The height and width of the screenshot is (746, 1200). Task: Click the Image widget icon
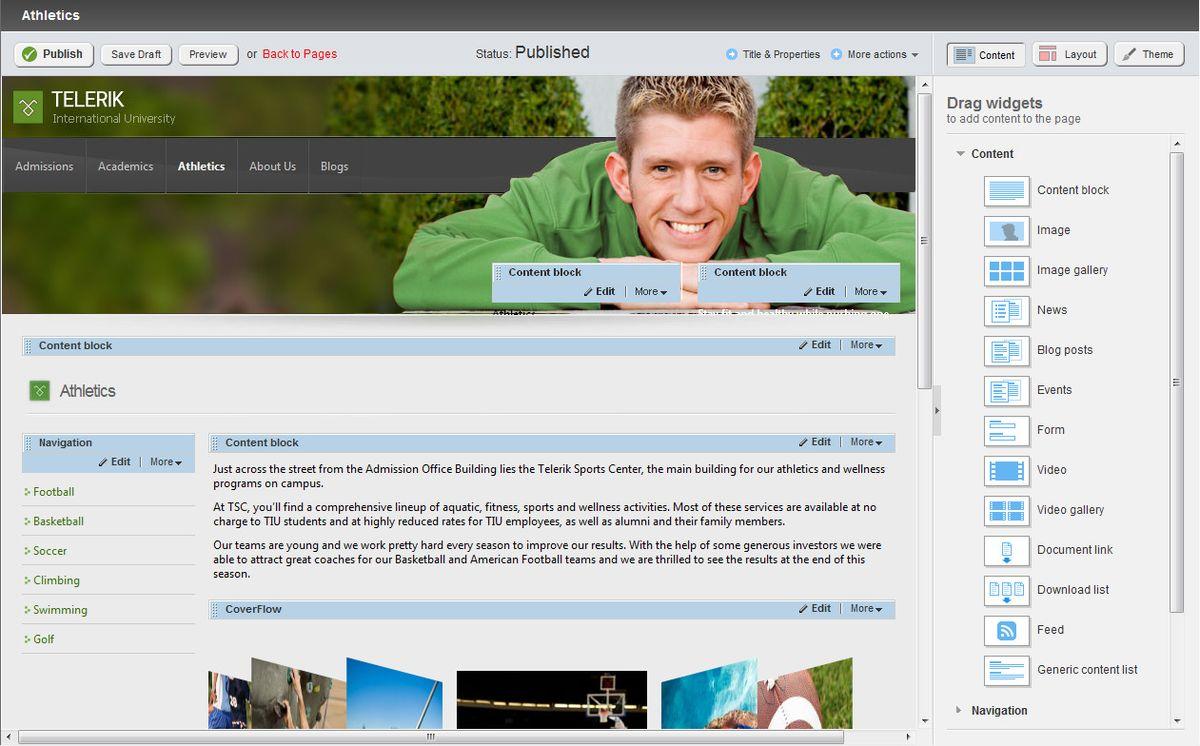pyautogui.click(x=1006, y=230)
